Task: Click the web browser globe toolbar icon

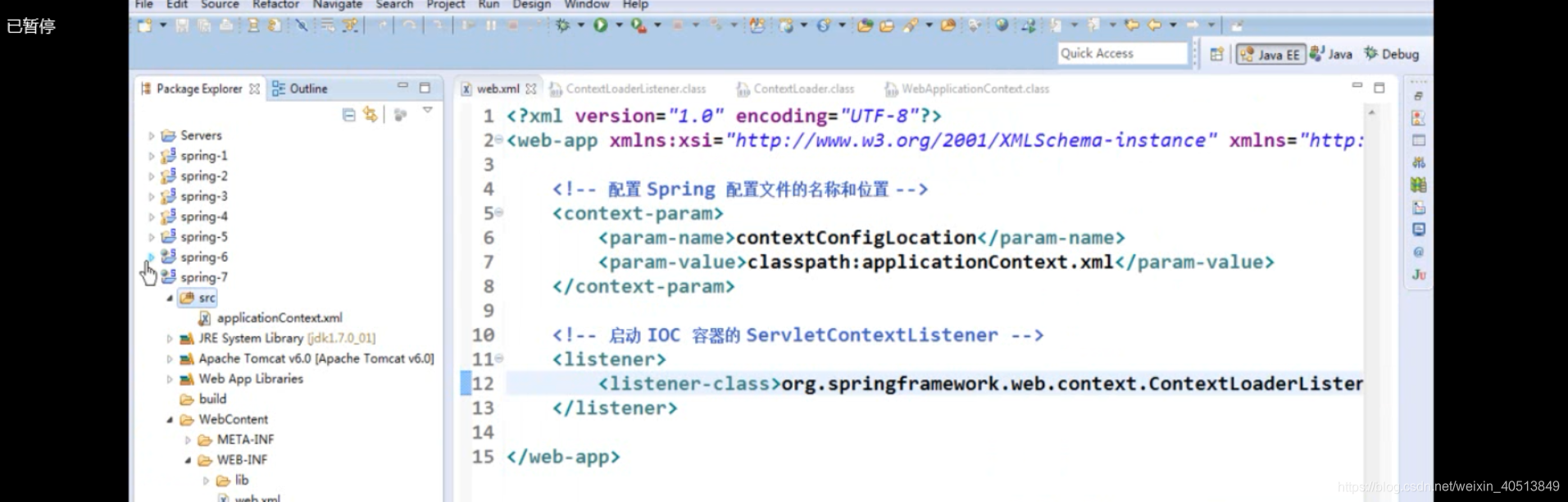Action: [1002, 25]
